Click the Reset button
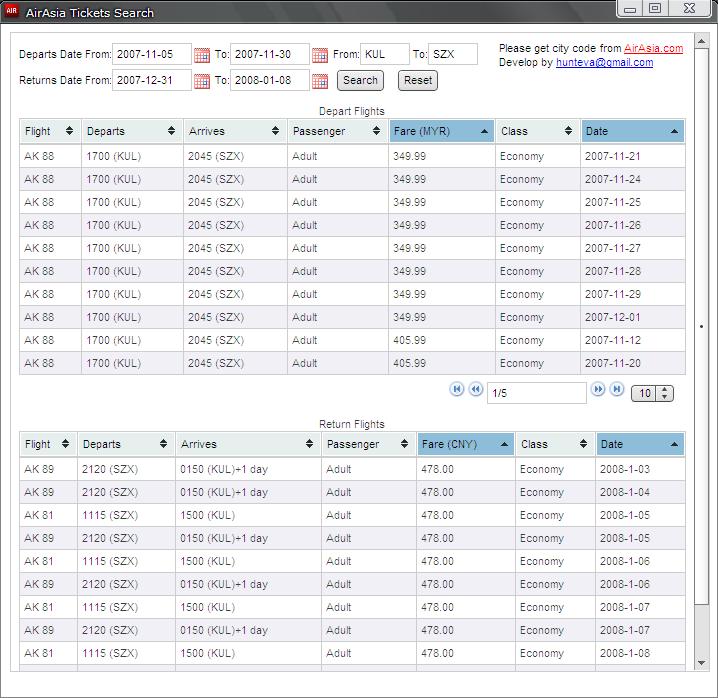Viewport: 718px width, 698px height. pos(418,81)
